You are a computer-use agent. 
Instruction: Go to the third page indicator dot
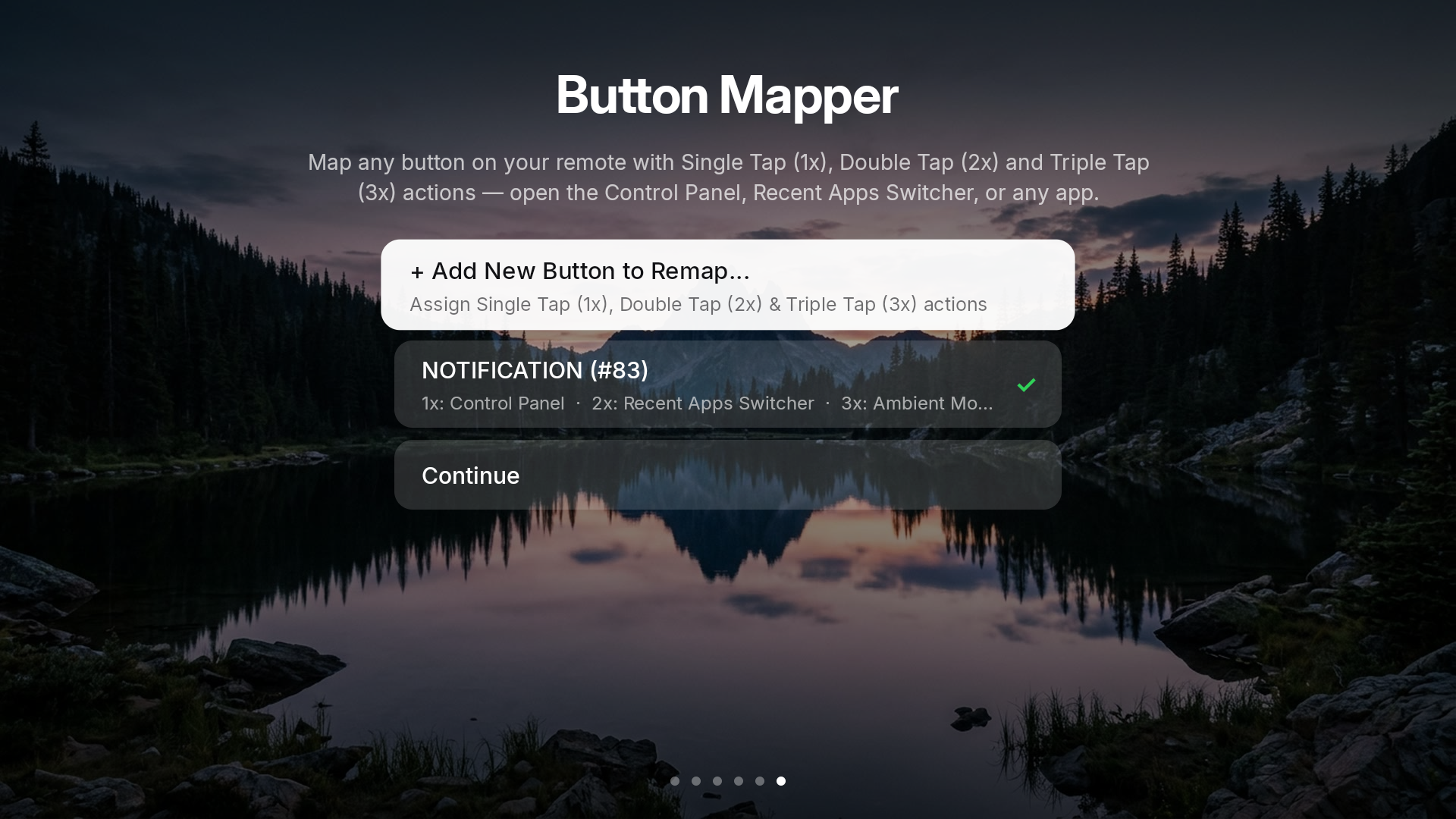[717, 781]
